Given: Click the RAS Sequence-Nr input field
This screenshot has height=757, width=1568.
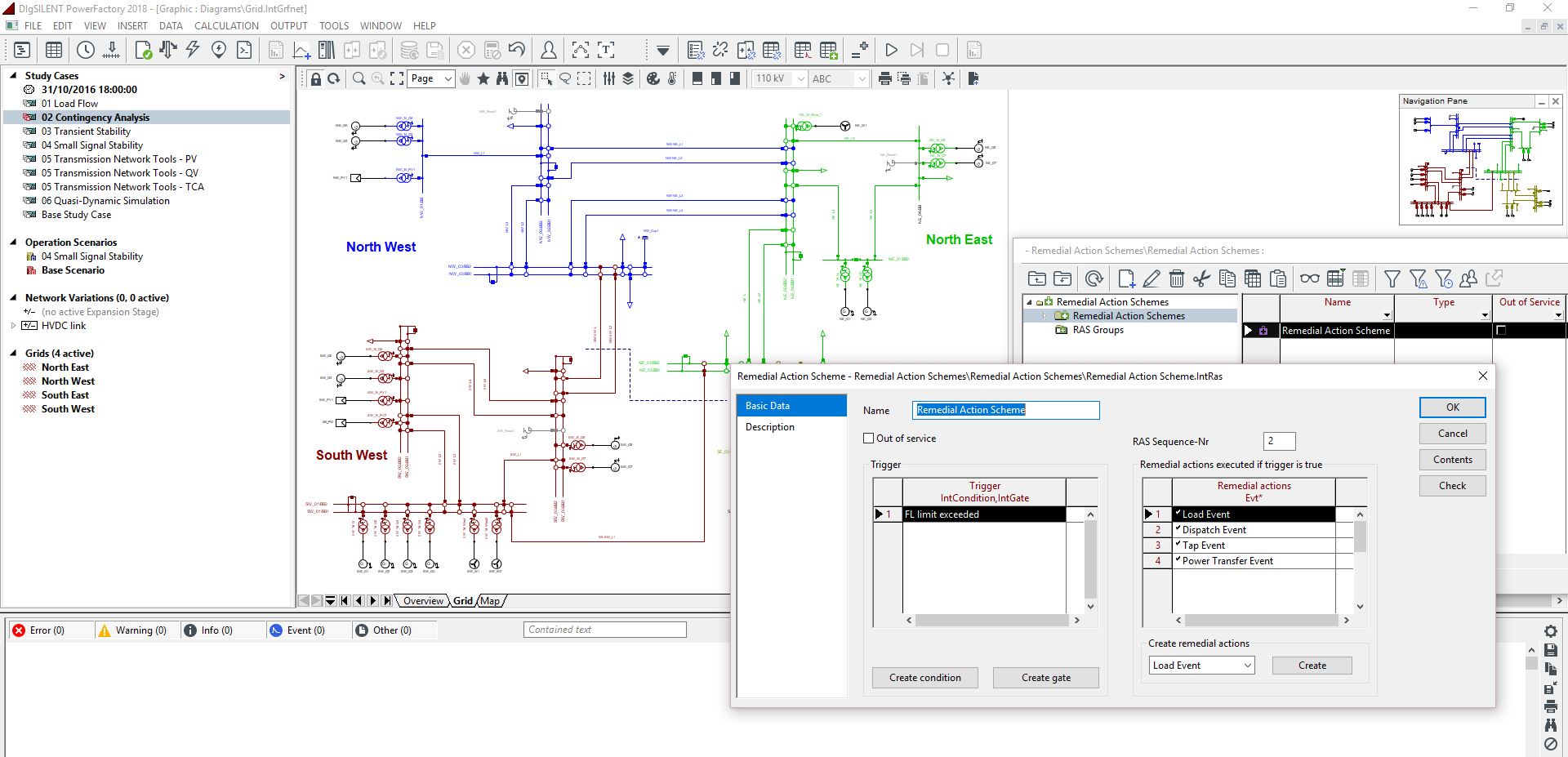Looking at the screenshot, I should click(1279, 441).
